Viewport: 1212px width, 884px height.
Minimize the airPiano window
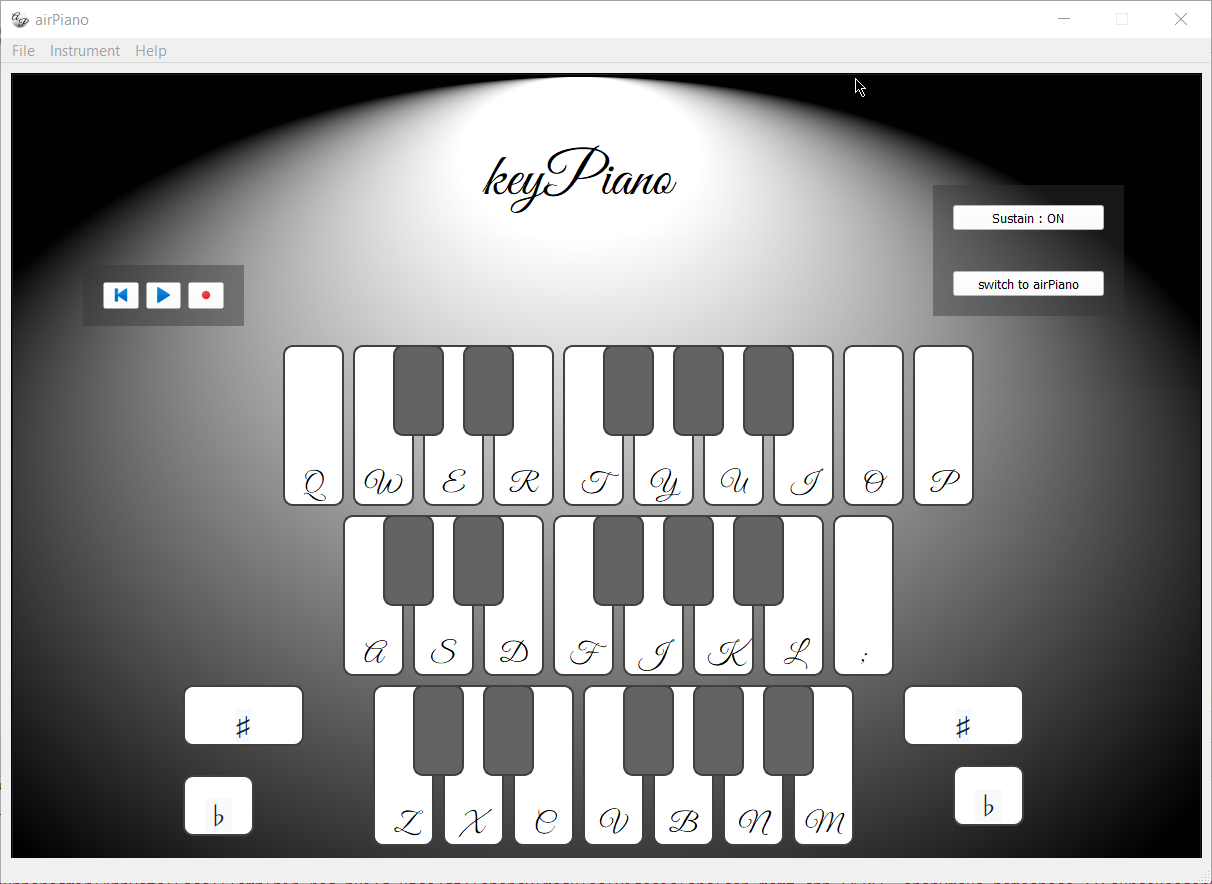pos(1064,19)
